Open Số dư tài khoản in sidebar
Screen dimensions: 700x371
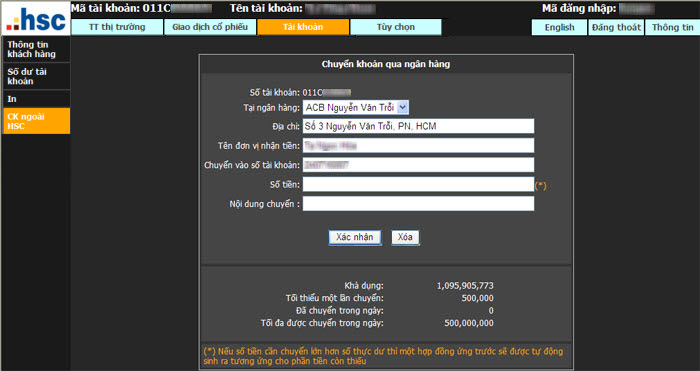pos(36,76)
